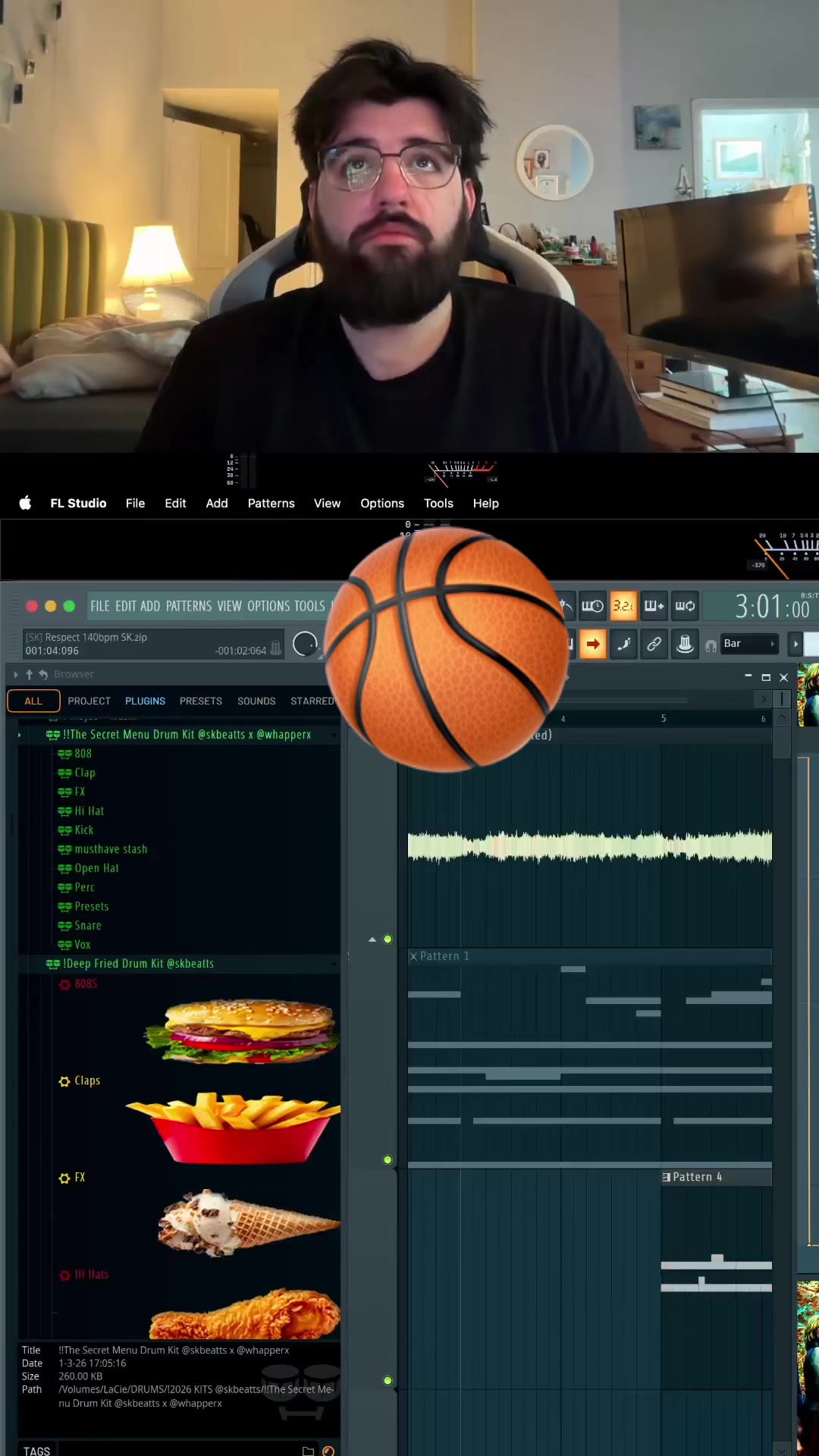Open in-app VIEW menu

[229, 606]
